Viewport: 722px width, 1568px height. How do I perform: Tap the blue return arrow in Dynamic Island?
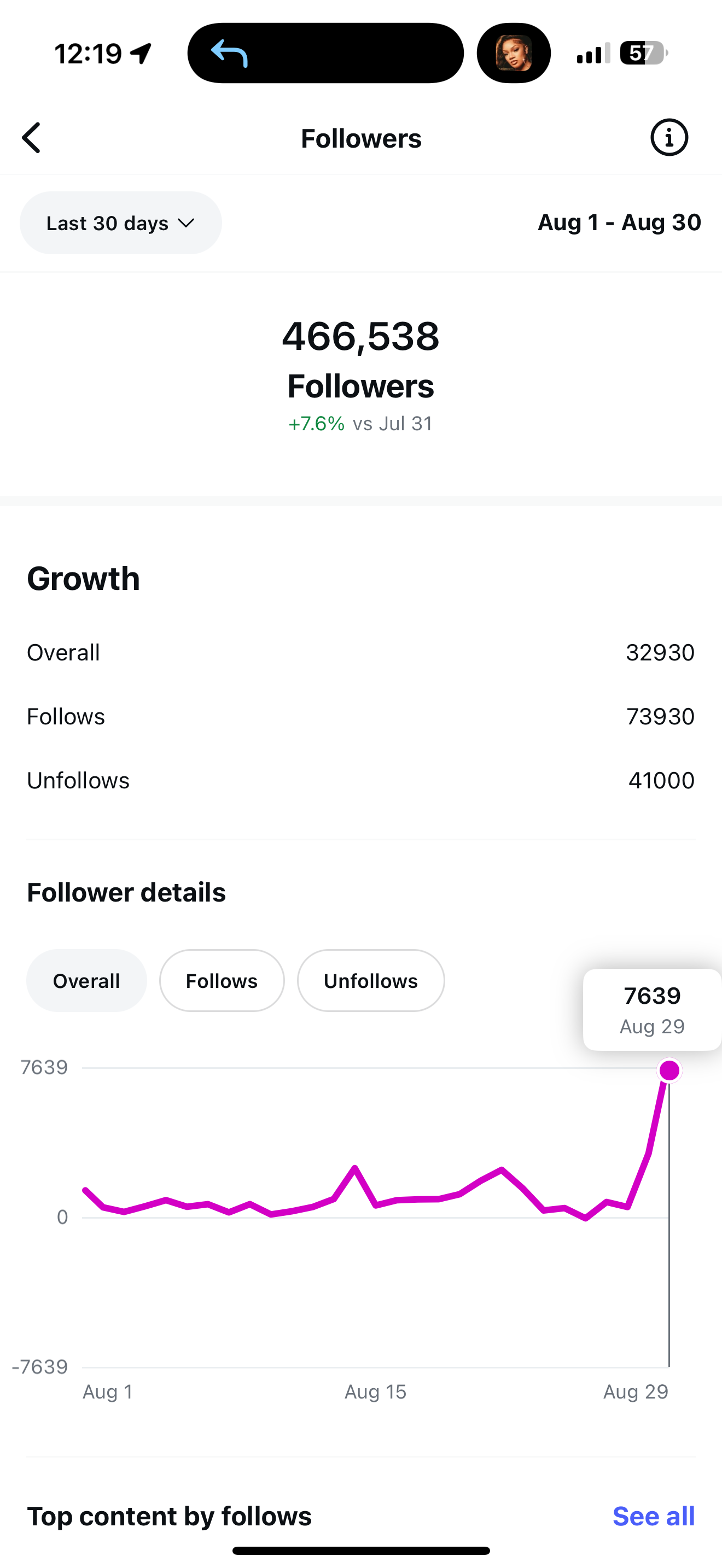pyautogui.click(x=229, y=53)
